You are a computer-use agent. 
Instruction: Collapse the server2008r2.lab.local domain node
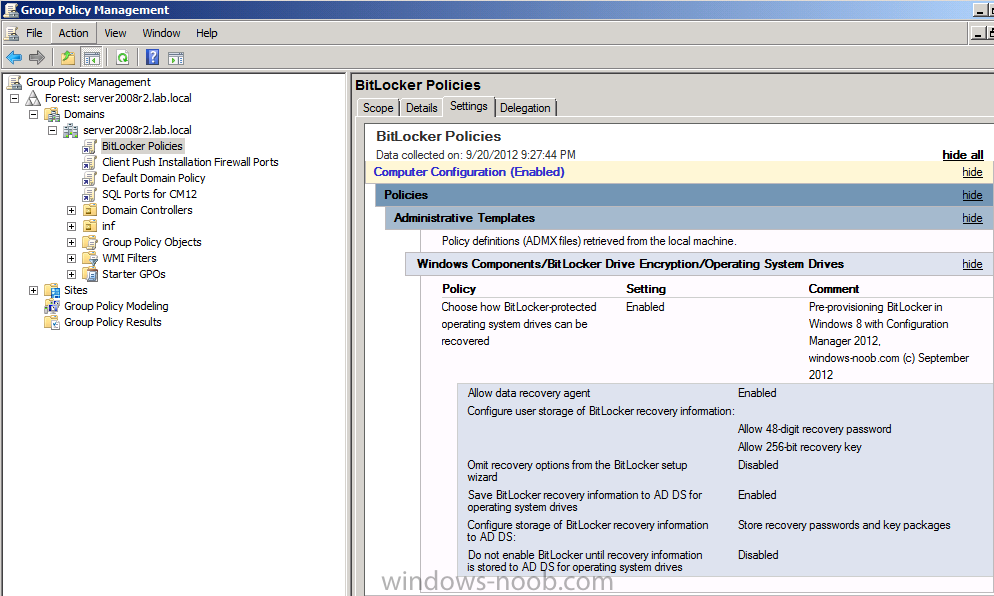pos(53,131)
